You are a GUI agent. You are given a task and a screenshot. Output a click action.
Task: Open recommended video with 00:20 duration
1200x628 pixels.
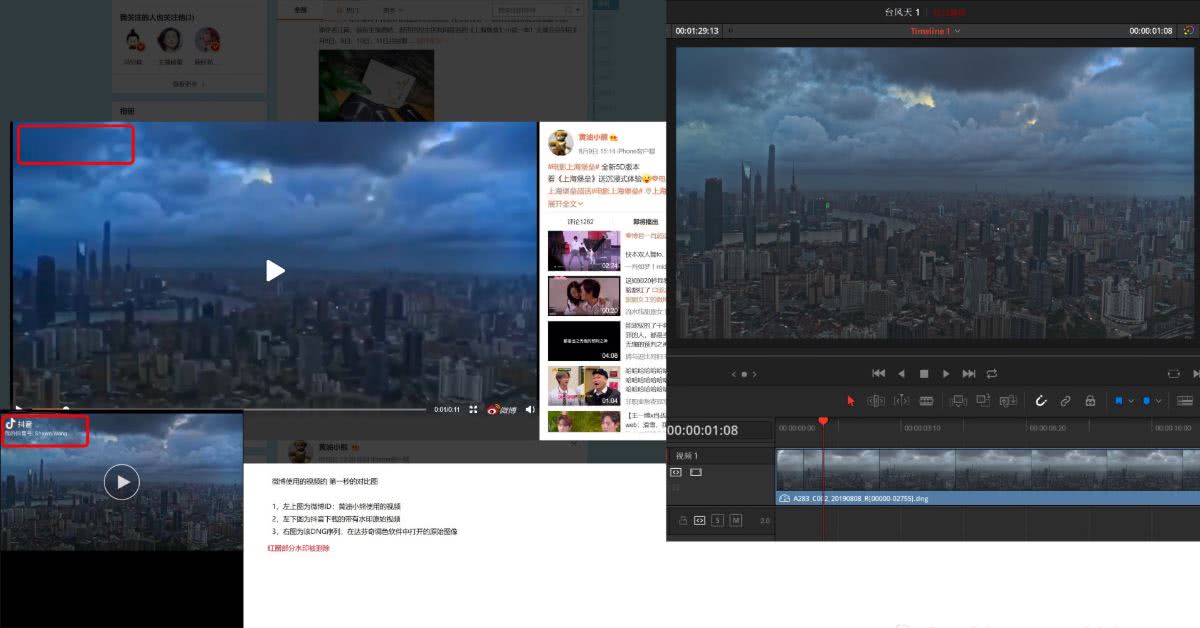pos(584,296)
